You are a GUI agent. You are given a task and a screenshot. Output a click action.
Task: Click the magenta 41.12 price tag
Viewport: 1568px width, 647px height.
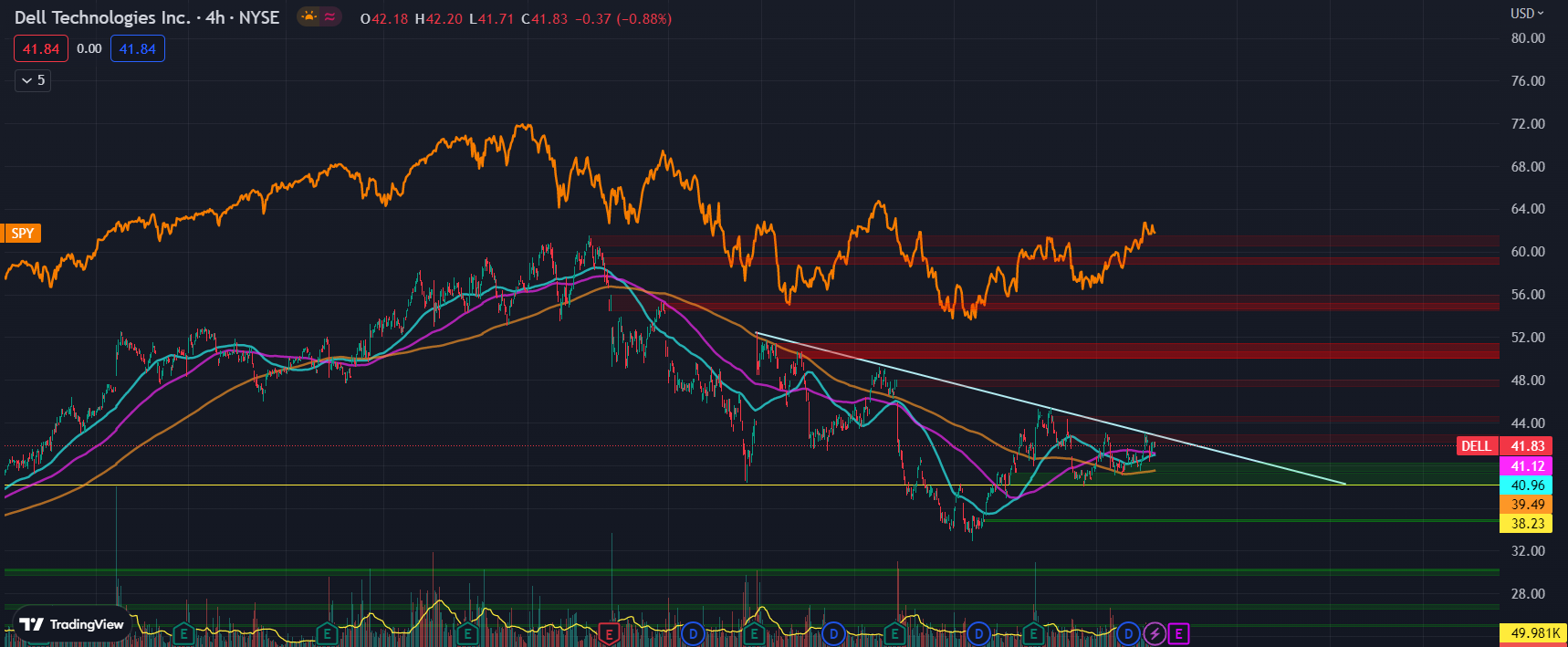(x=1528, y=466)
